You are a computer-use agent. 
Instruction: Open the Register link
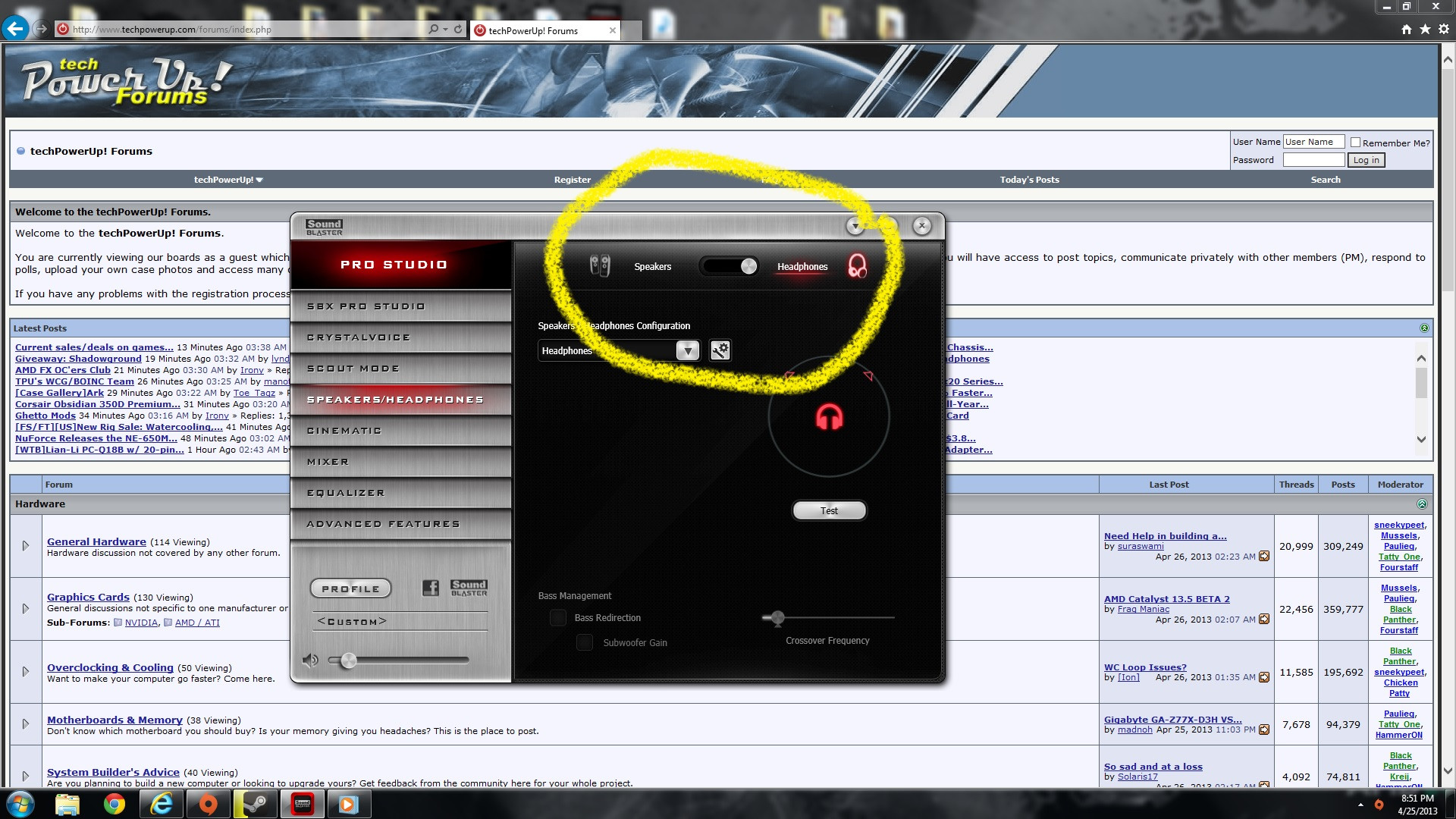(x=572, y=180)
